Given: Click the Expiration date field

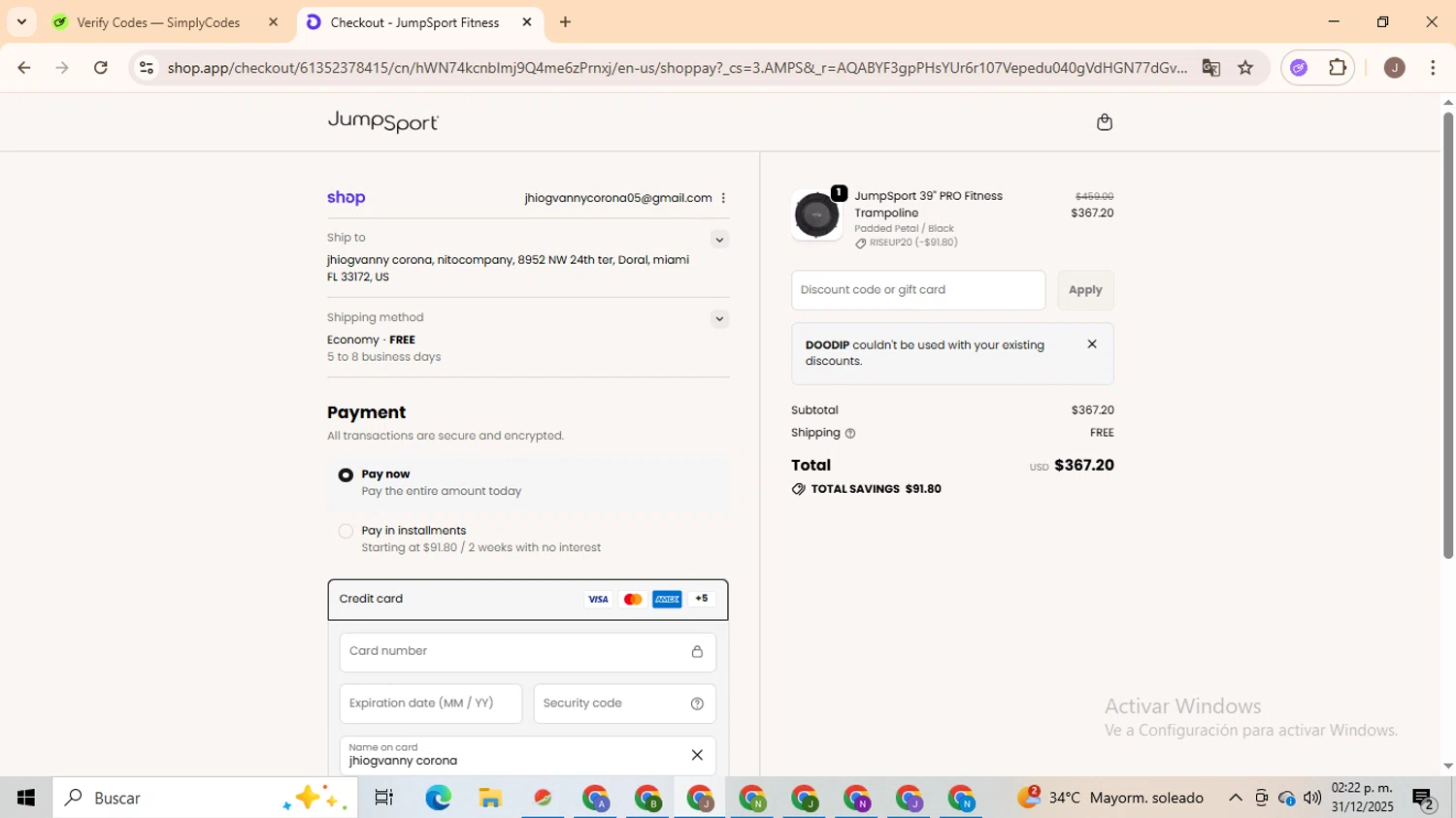Looking at the screenshot, I should tap(430, 703).
